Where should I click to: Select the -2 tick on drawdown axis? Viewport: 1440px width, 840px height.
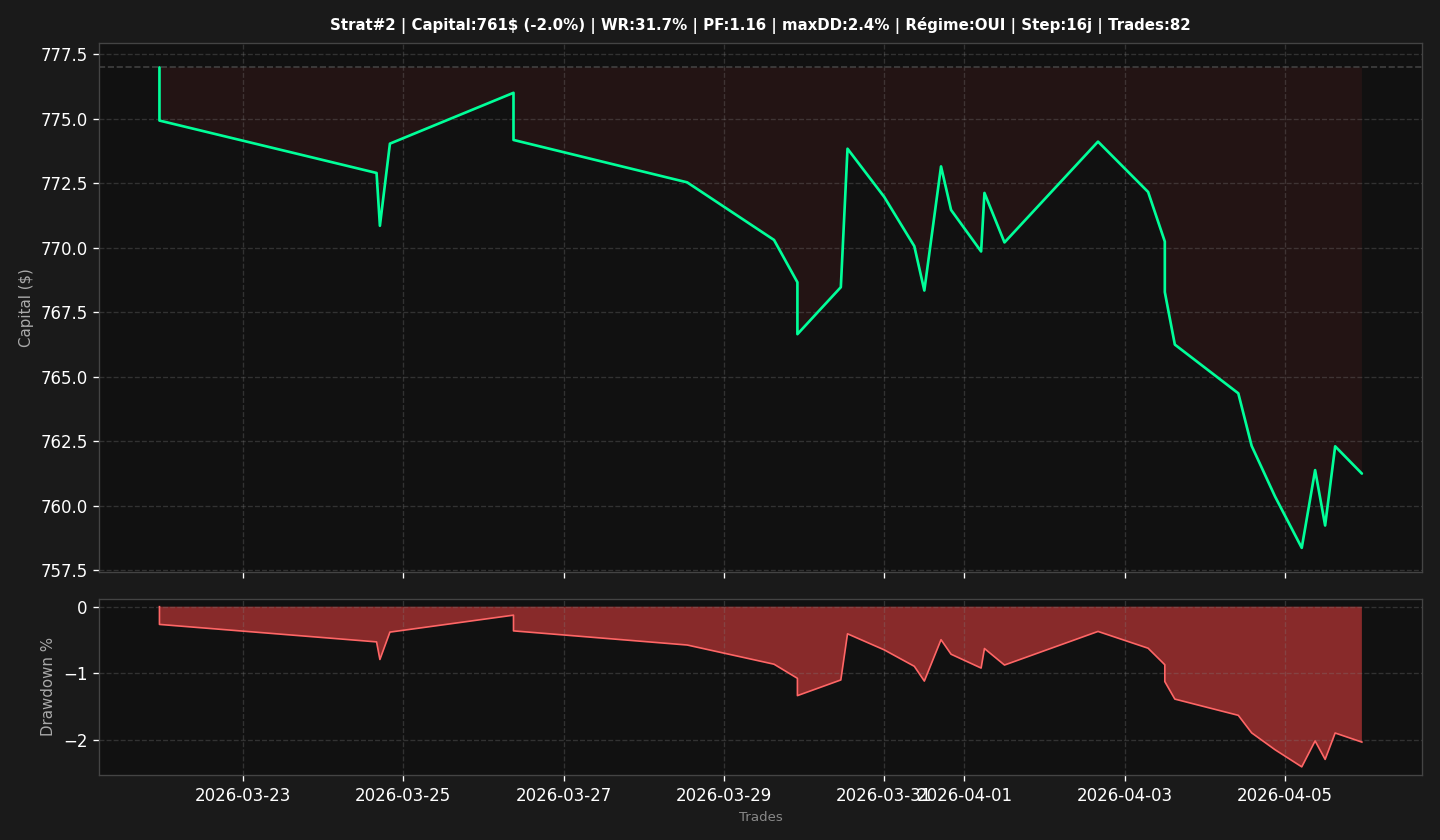(x=76, y=740)
